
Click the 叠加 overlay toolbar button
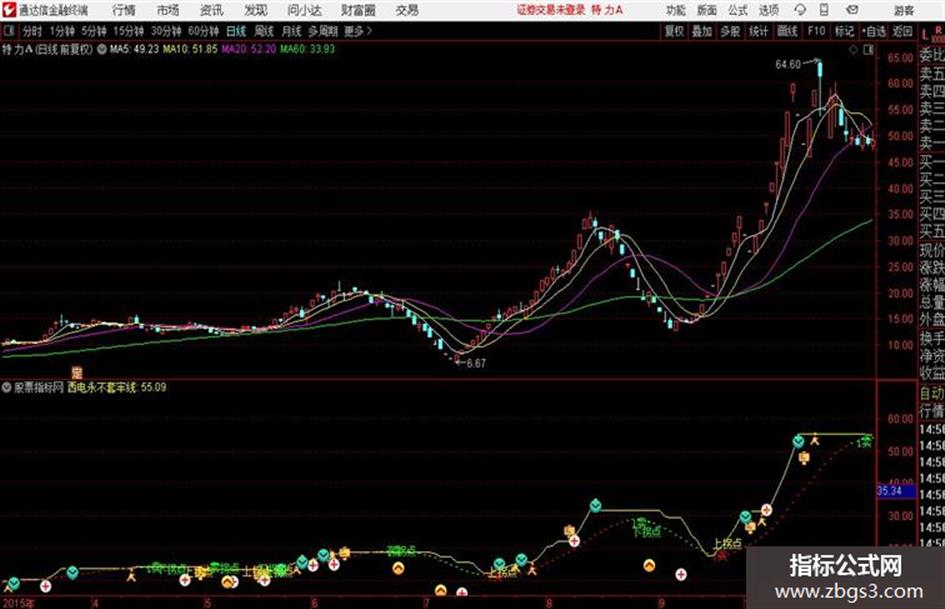coord(702,31)
